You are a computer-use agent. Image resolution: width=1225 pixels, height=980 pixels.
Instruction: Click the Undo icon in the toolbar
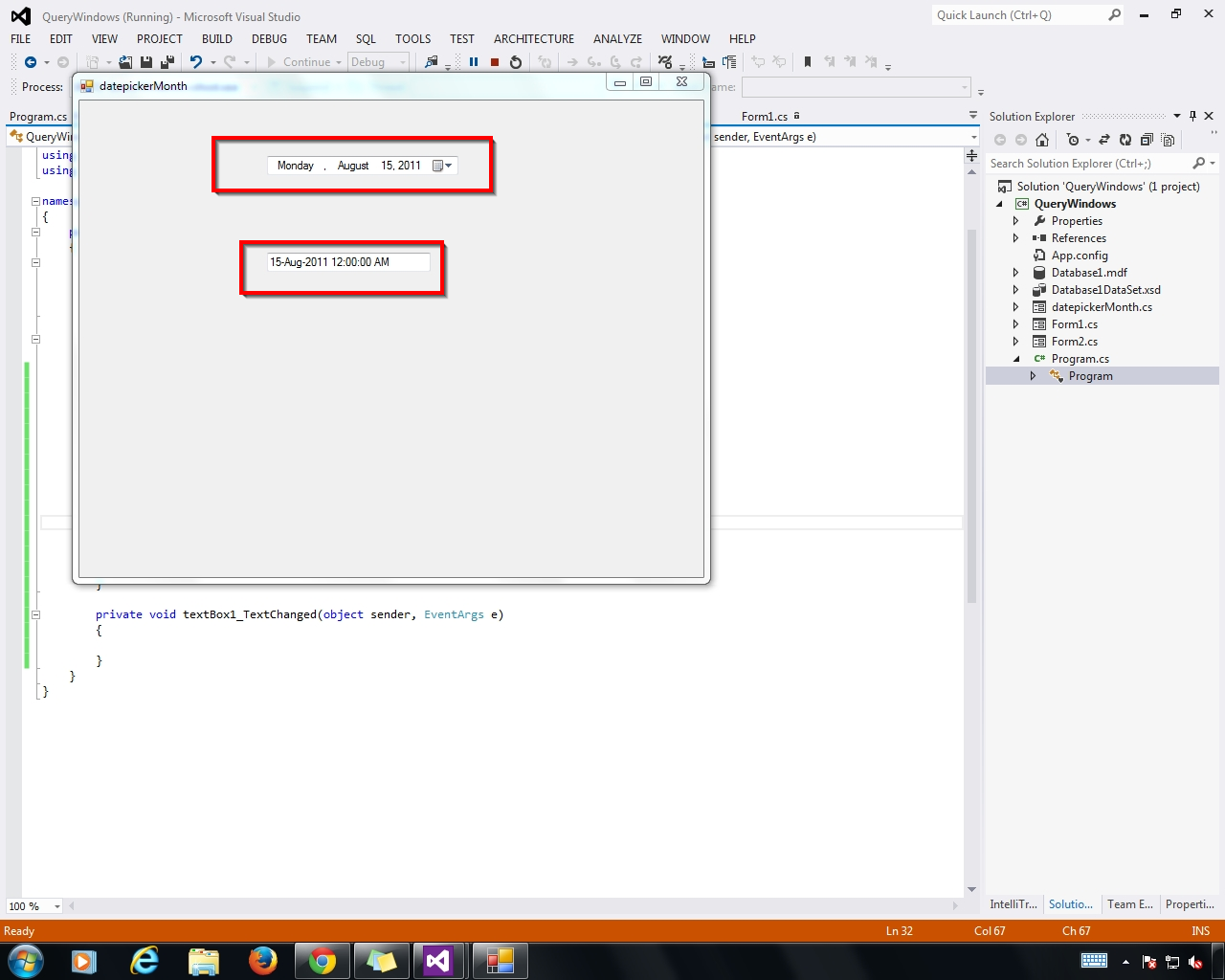pyautogui.click(x=197, y=61)
